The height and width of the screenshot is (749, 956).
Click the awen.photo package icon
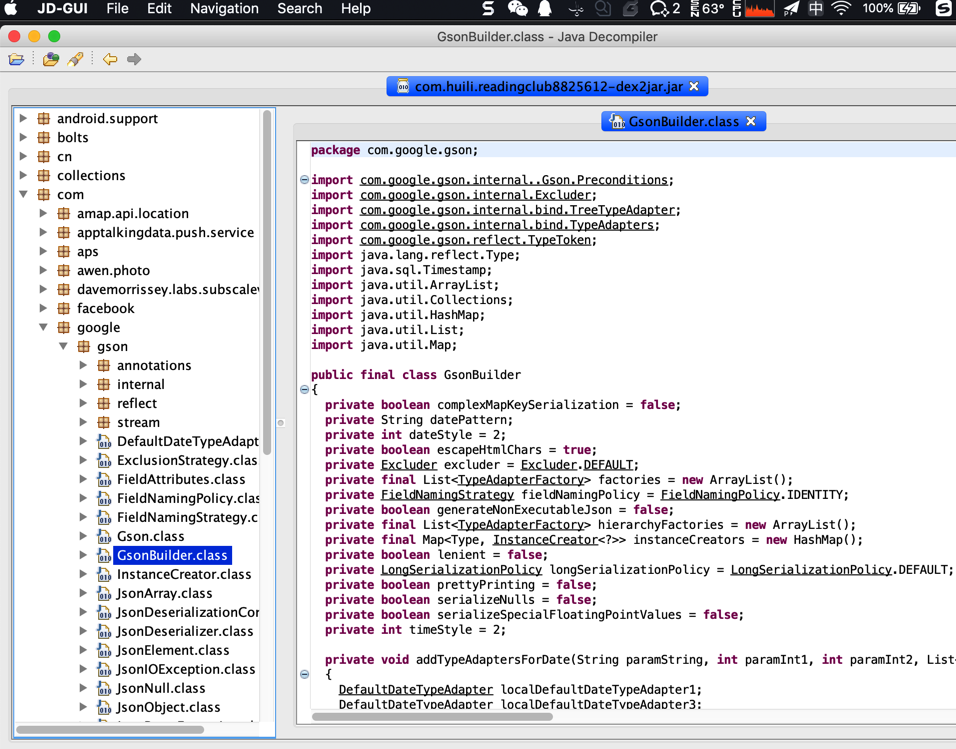pyautogui.click(x=63, y=270)
